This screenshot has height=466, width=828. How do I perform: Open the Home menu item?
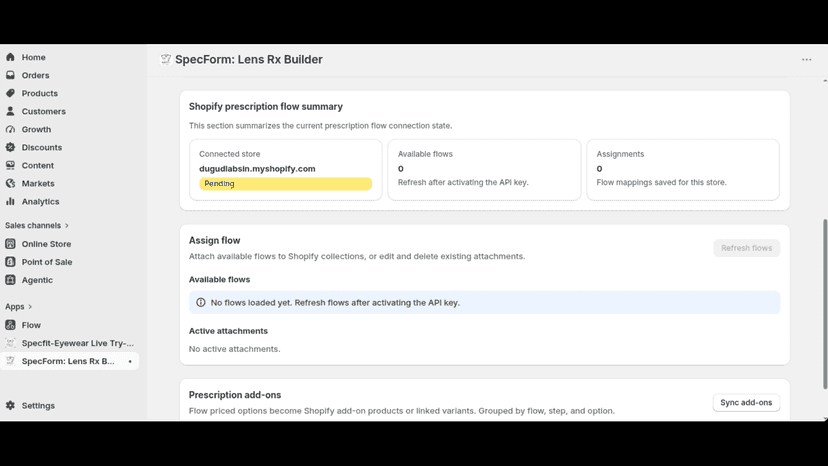(x=33, y=57)
